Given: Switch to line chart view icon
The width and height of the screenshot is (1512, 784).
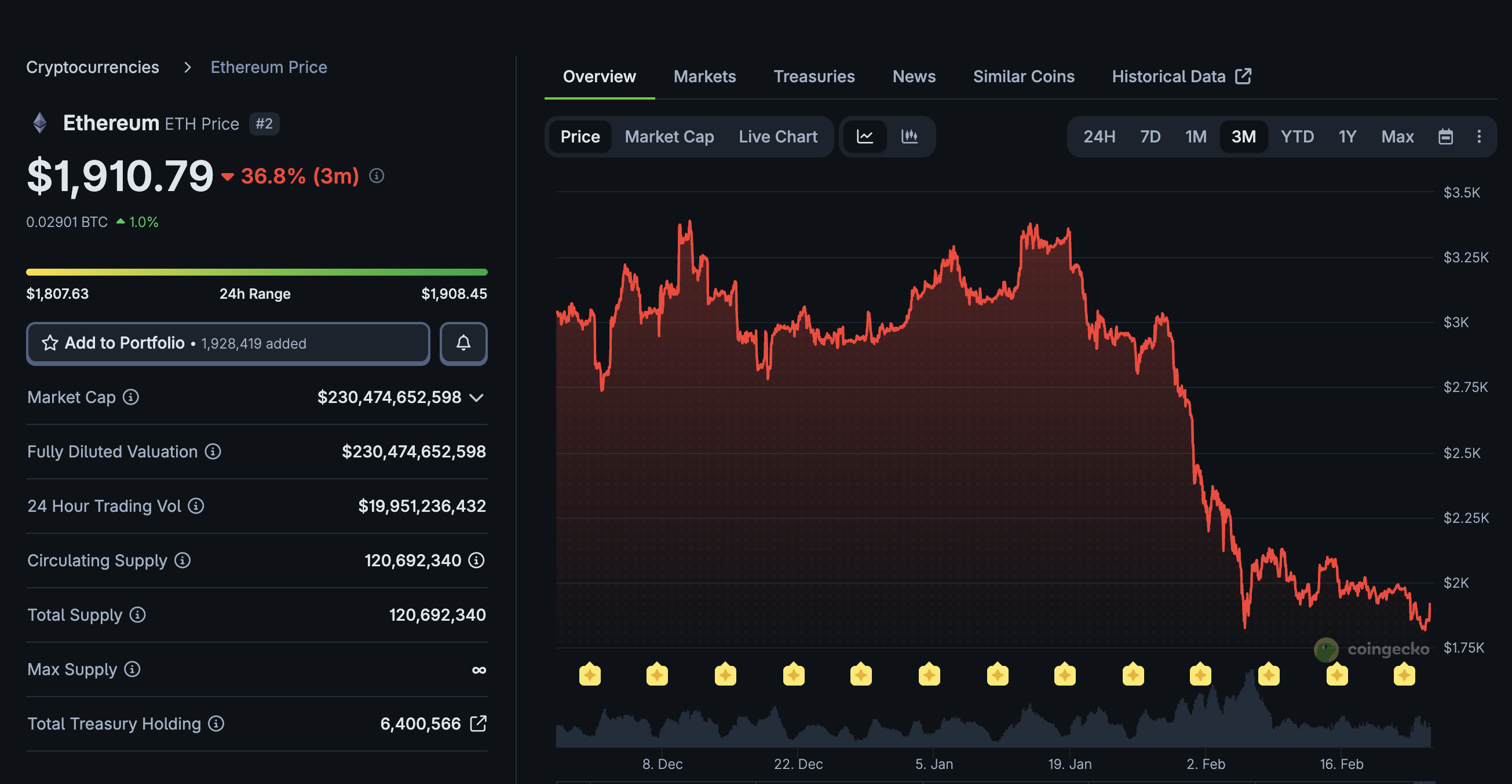Looking at the screenshot, I should [864, 137].
